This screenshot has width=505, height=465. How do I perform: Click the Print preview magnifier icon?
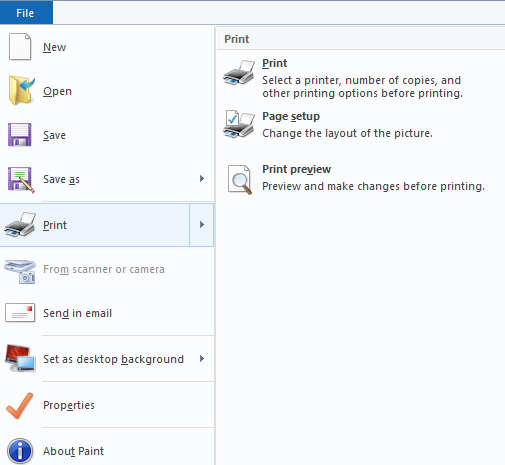[239, 179]
